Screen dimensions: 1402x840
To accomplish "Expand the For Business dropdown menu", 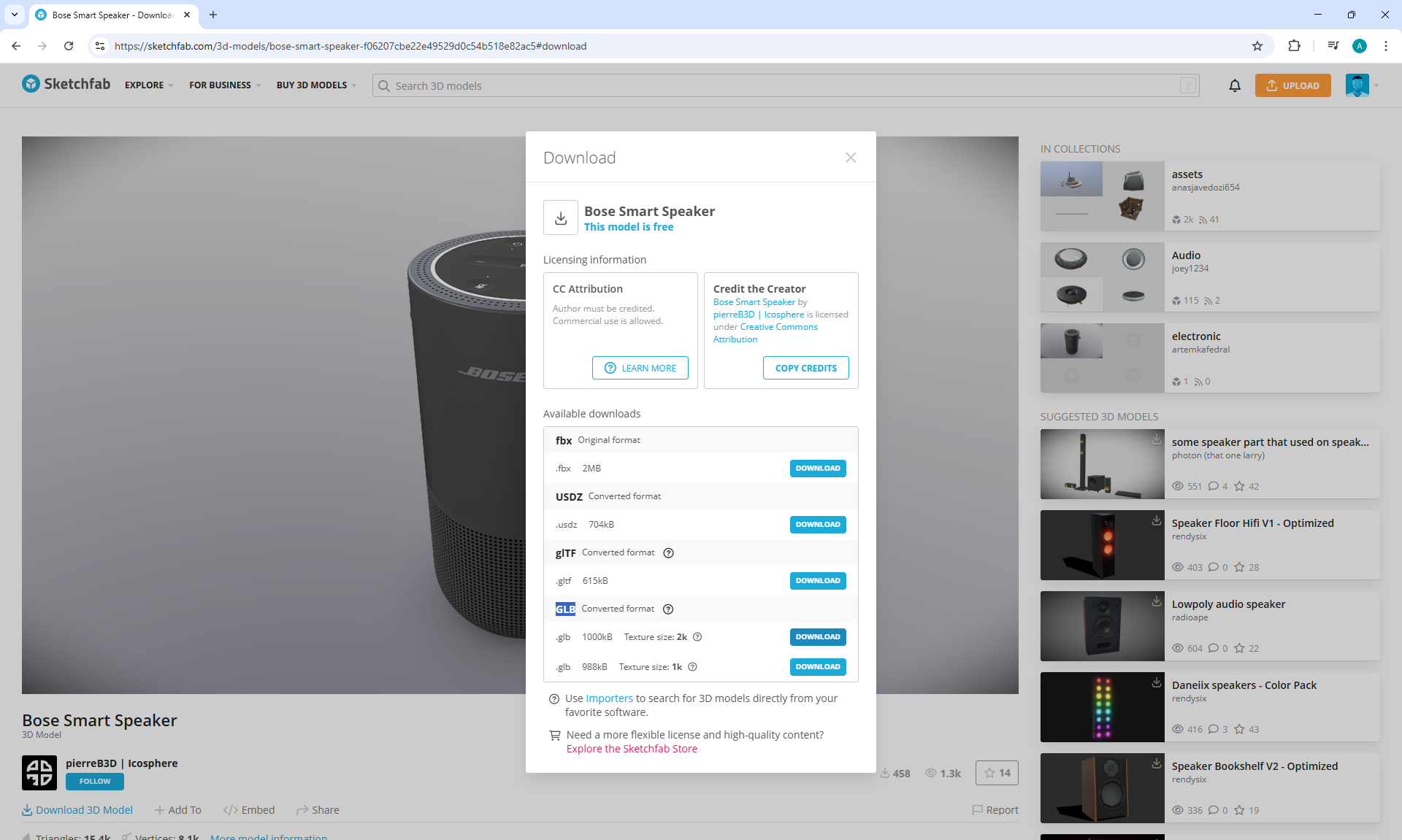I will pyautogui.click(x=224, y=85).
